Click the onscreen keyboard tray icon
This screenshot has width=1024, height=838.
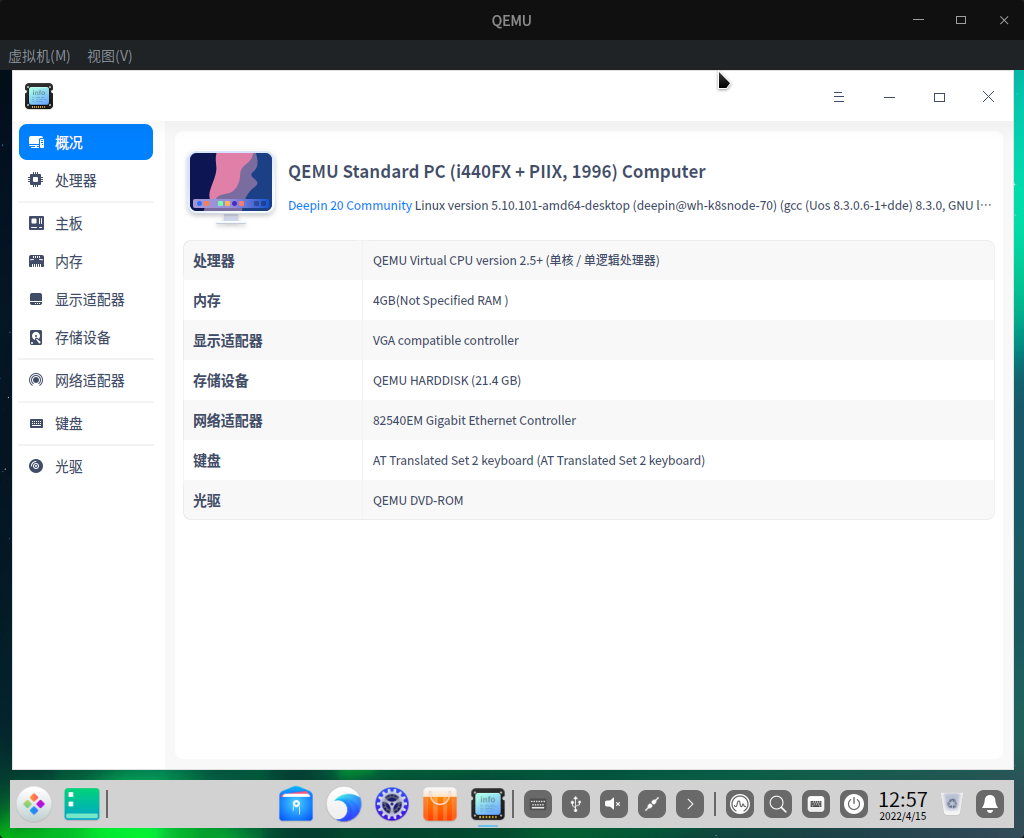click(538, 804)
